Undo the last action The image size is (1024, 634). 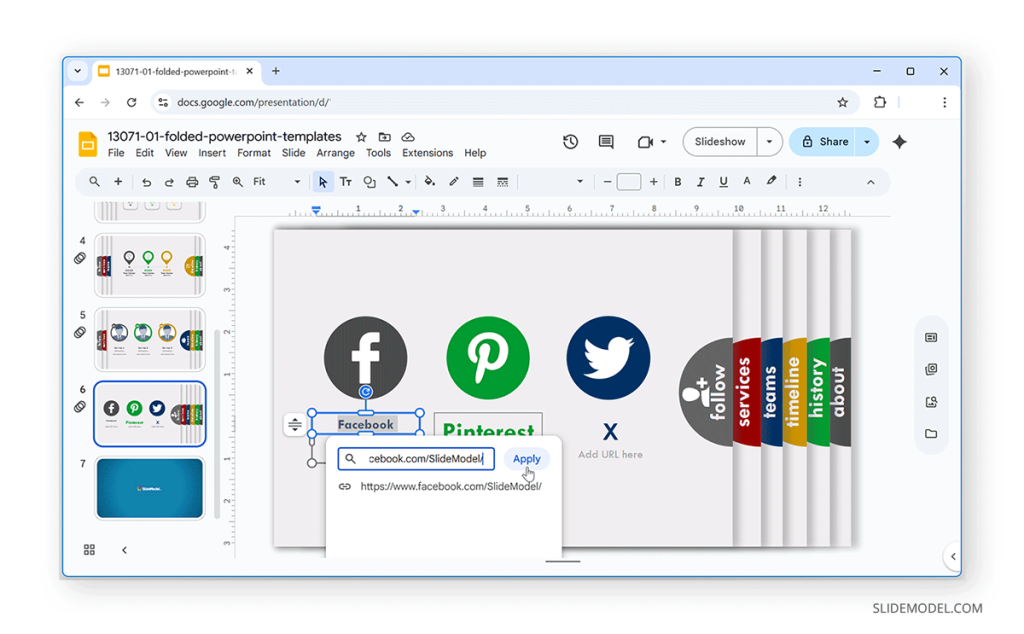click(147, 182)
